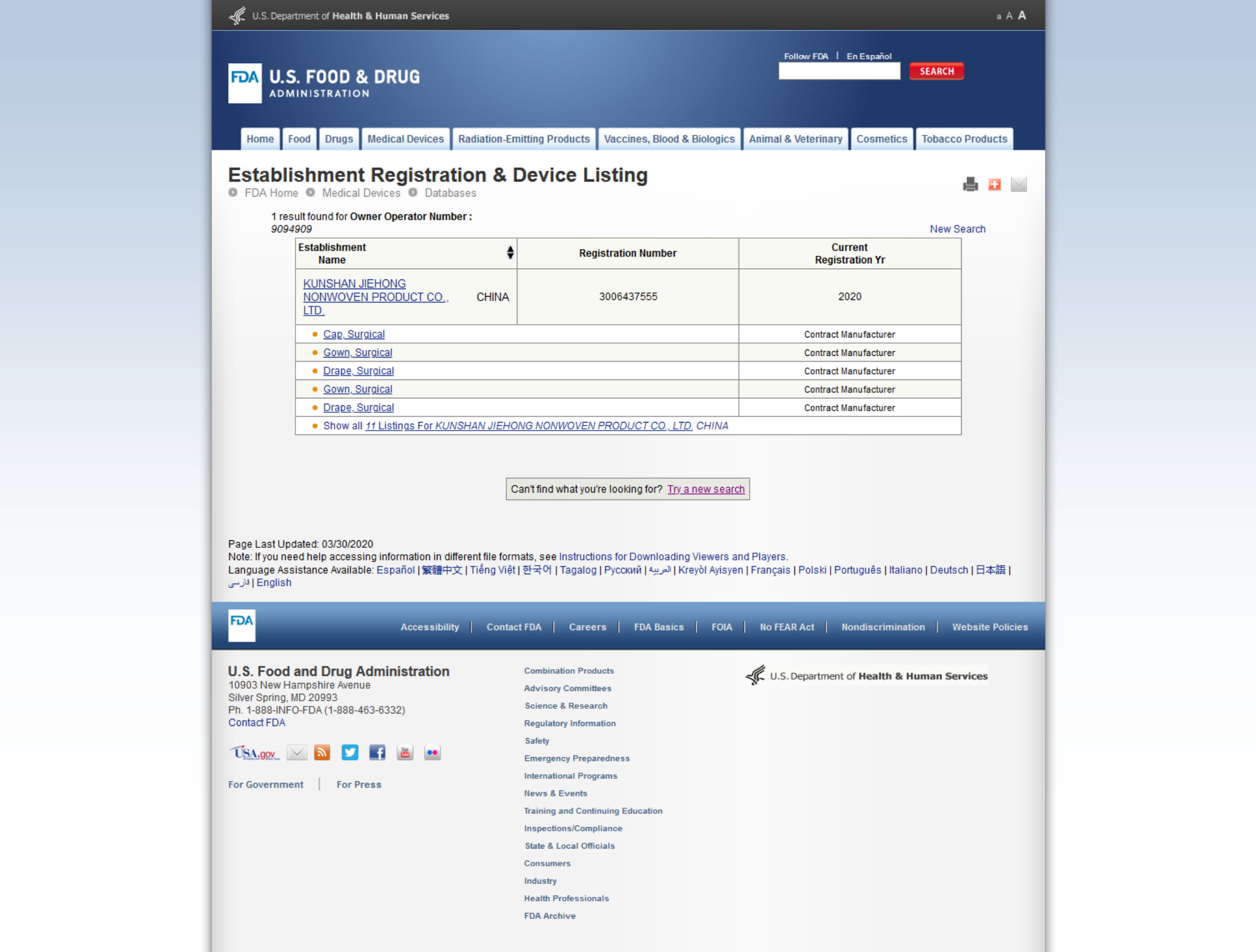Screen dimensions: 1256x952
Task: Click the New Search link
Action: point(957,229)
